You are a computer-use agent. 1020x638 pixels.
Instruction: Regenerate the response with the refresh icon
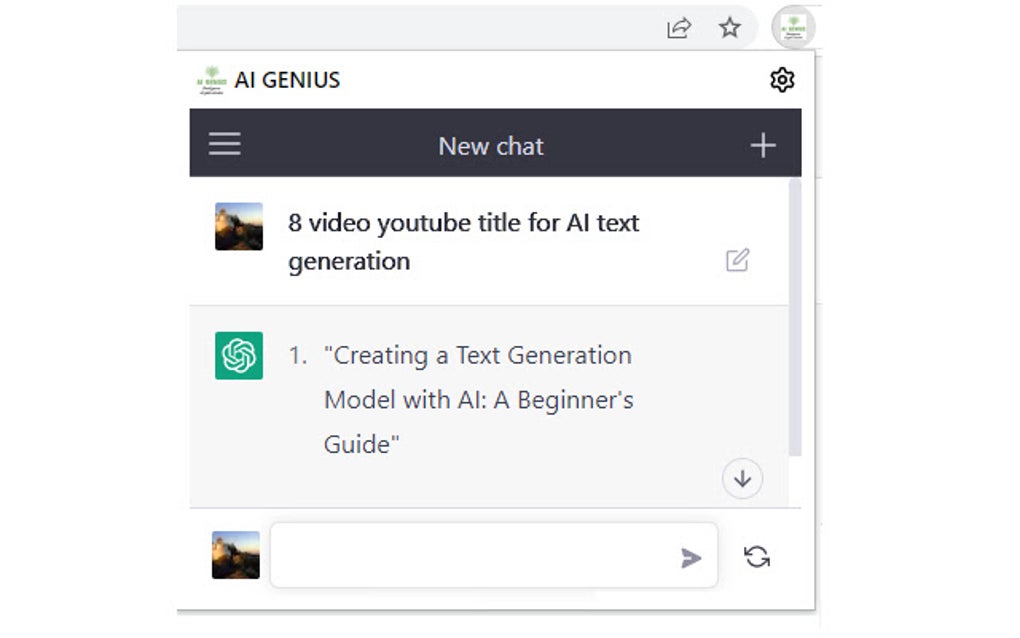tap(757, 558)
